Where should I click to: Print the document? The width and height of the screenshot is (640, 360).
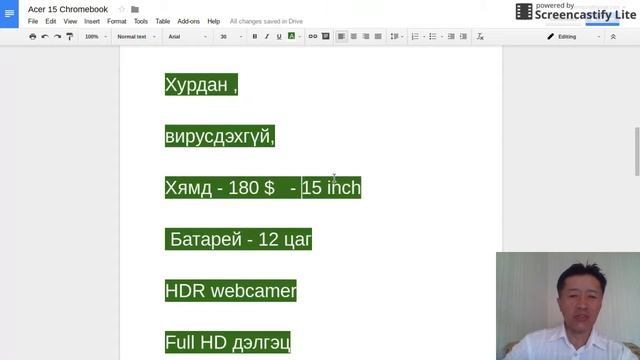point(33,37)
